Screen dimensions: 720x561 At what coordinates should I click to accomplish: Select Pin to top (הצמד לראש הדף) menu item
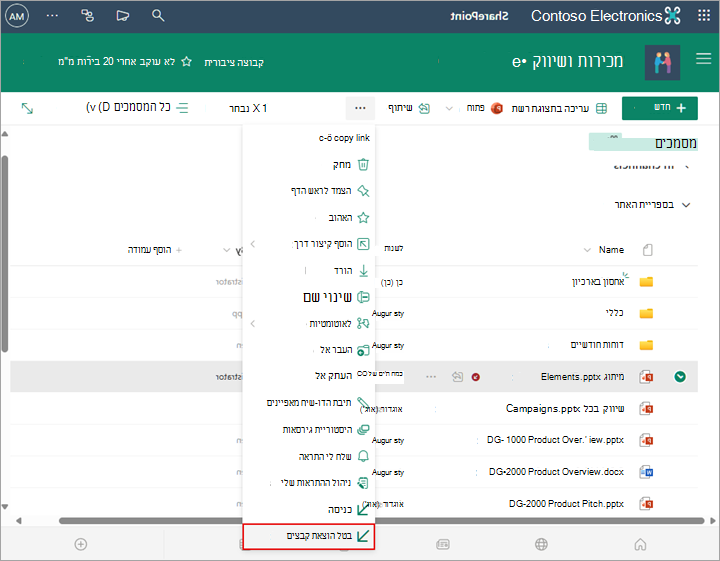(309, 191)
